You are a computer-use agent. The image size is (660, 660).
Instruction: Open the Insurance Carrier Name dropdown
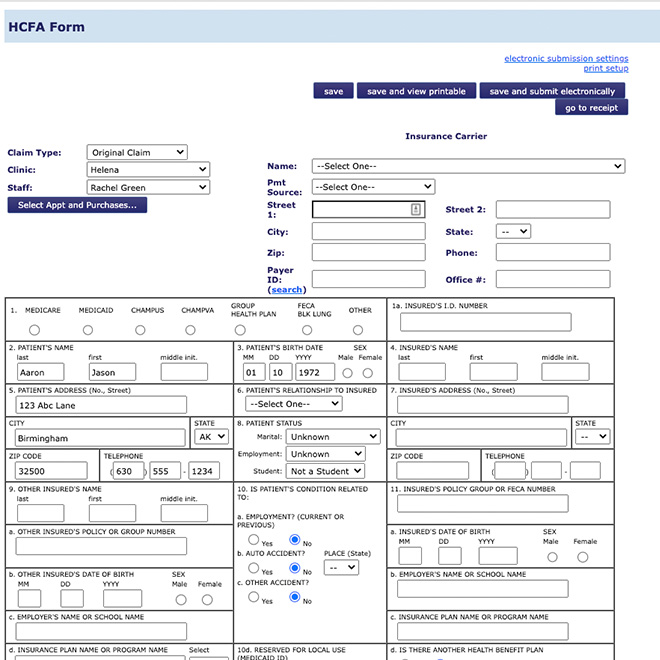pyautogui.click(x=468, y=166)
